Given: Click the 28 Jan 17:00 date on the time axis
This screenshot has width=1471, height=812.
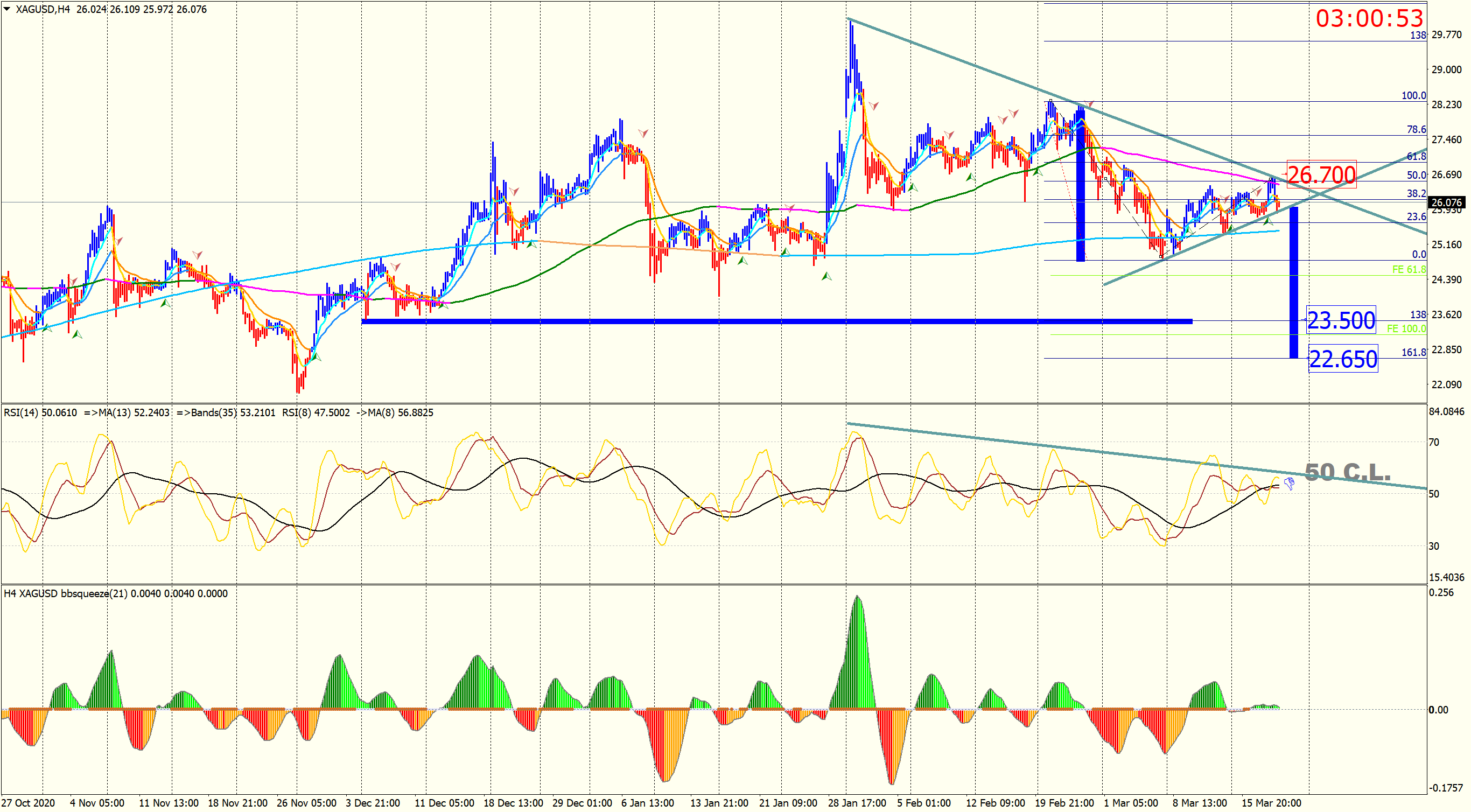Looking at the screenshot, I should [x=857, y=803].
